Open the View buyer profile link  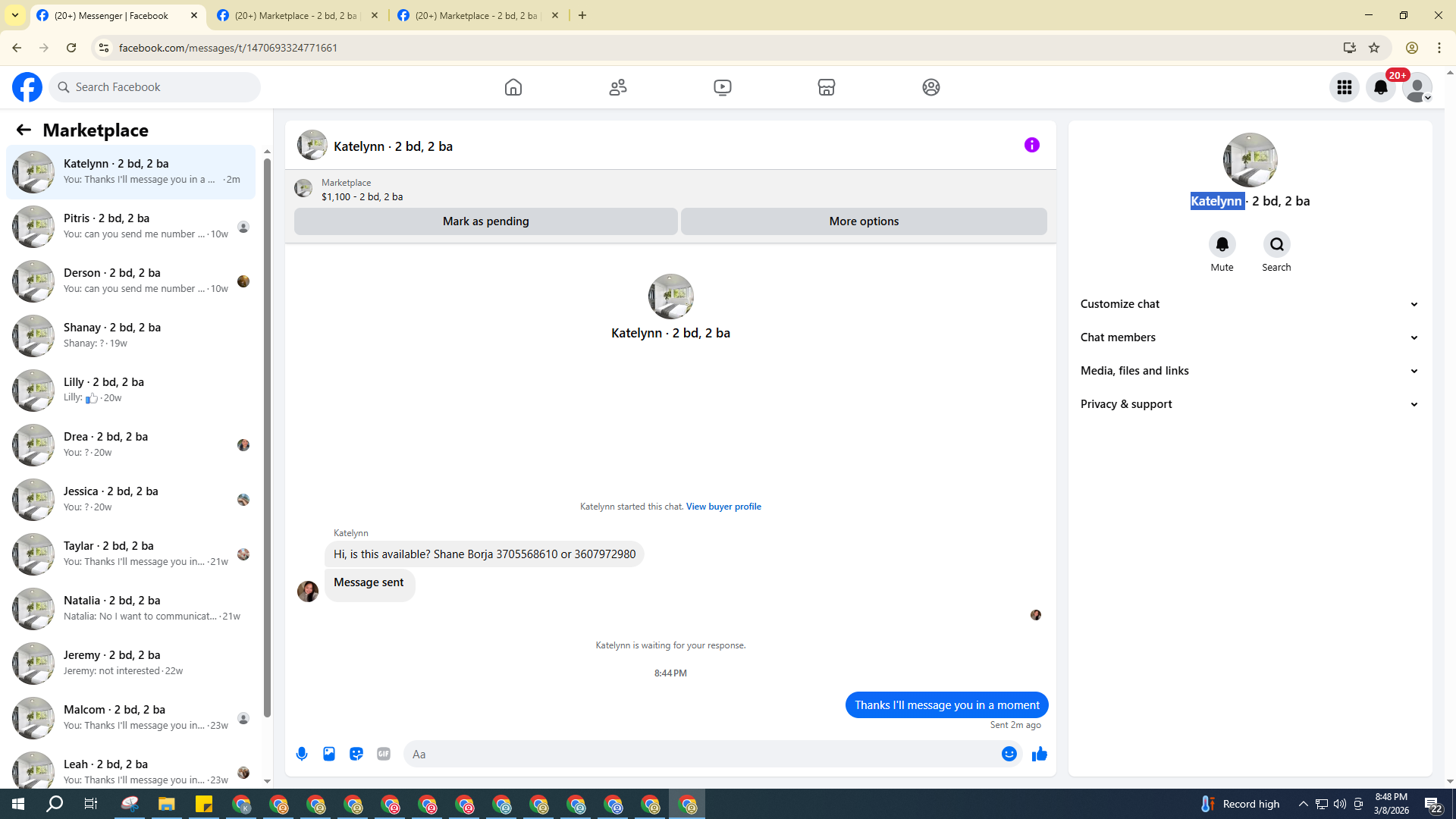(x=723, y=507)
